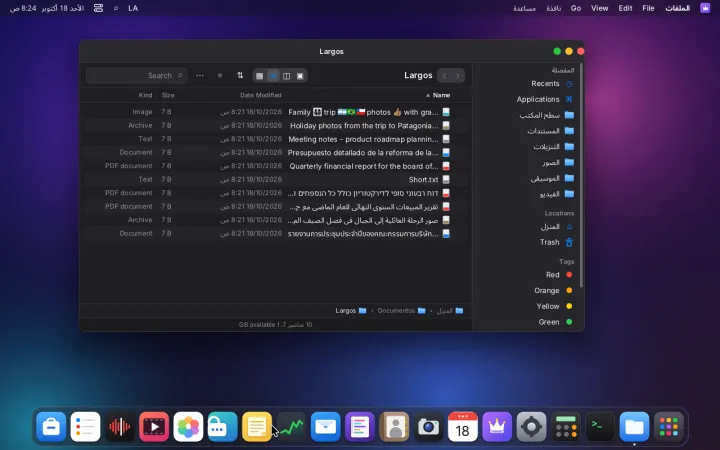Open the App Store from the dock
Screen dimensions: 720x450
pyautogui.click(x=51, y=427)
